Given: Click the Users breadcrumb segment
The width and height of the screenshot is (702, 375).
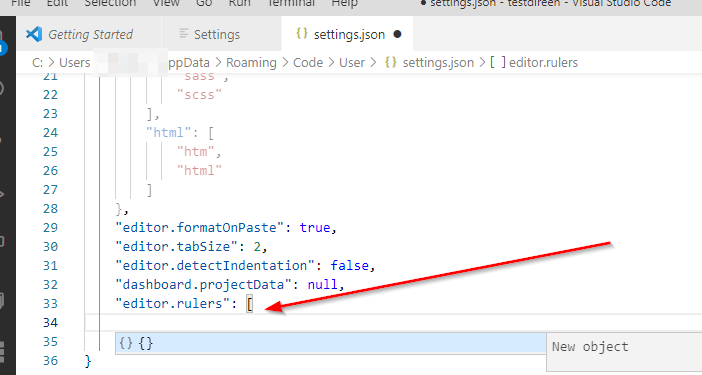Looking at the screenshot, I should [75, 63].
